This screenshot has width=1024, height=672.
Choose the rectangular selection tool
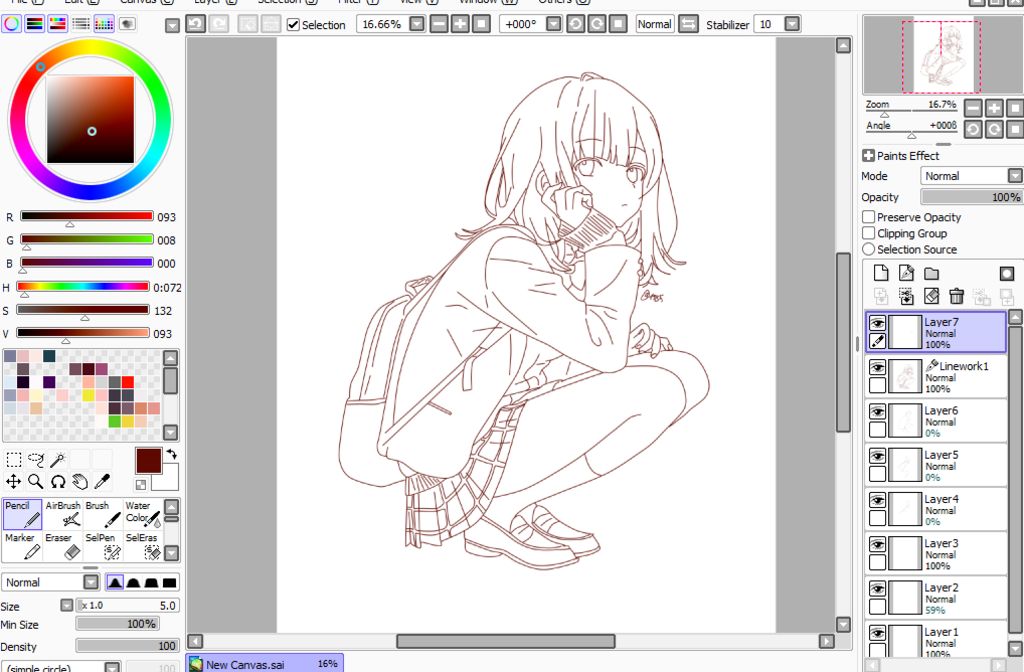pyautogui.click(x=14, y=460)
